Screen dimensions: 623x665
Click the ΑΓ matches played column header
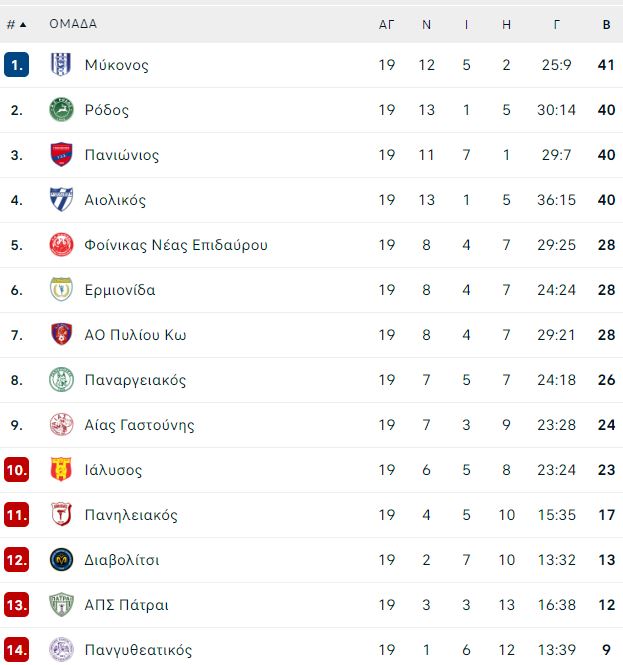386,25
